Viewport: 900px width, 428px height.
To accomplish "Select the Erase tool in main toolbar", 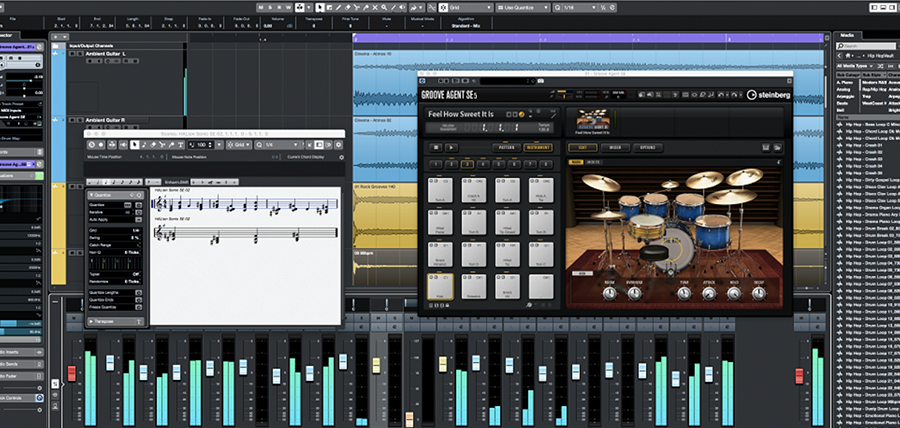I will point(347,7).
